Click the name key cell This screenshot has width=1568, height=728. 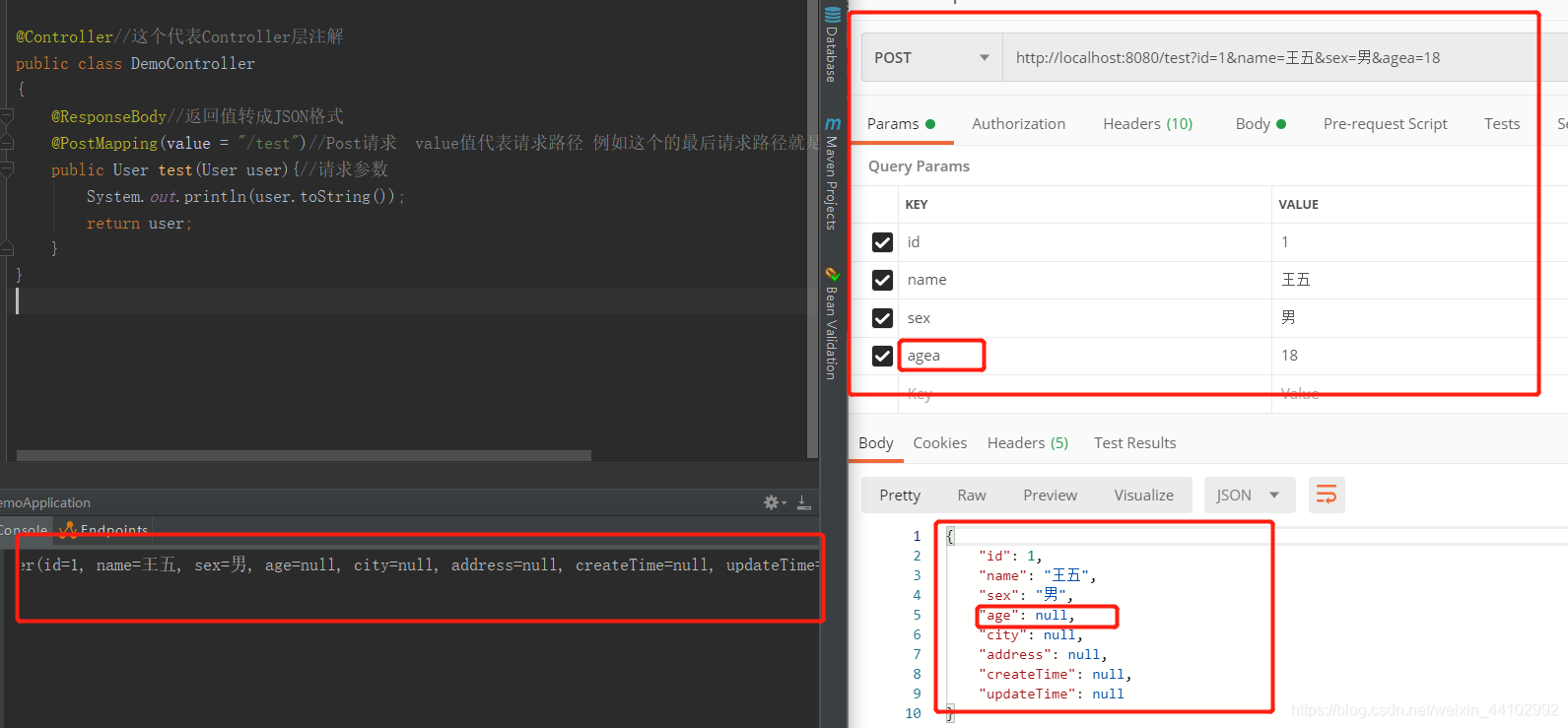click(1084, 280)
